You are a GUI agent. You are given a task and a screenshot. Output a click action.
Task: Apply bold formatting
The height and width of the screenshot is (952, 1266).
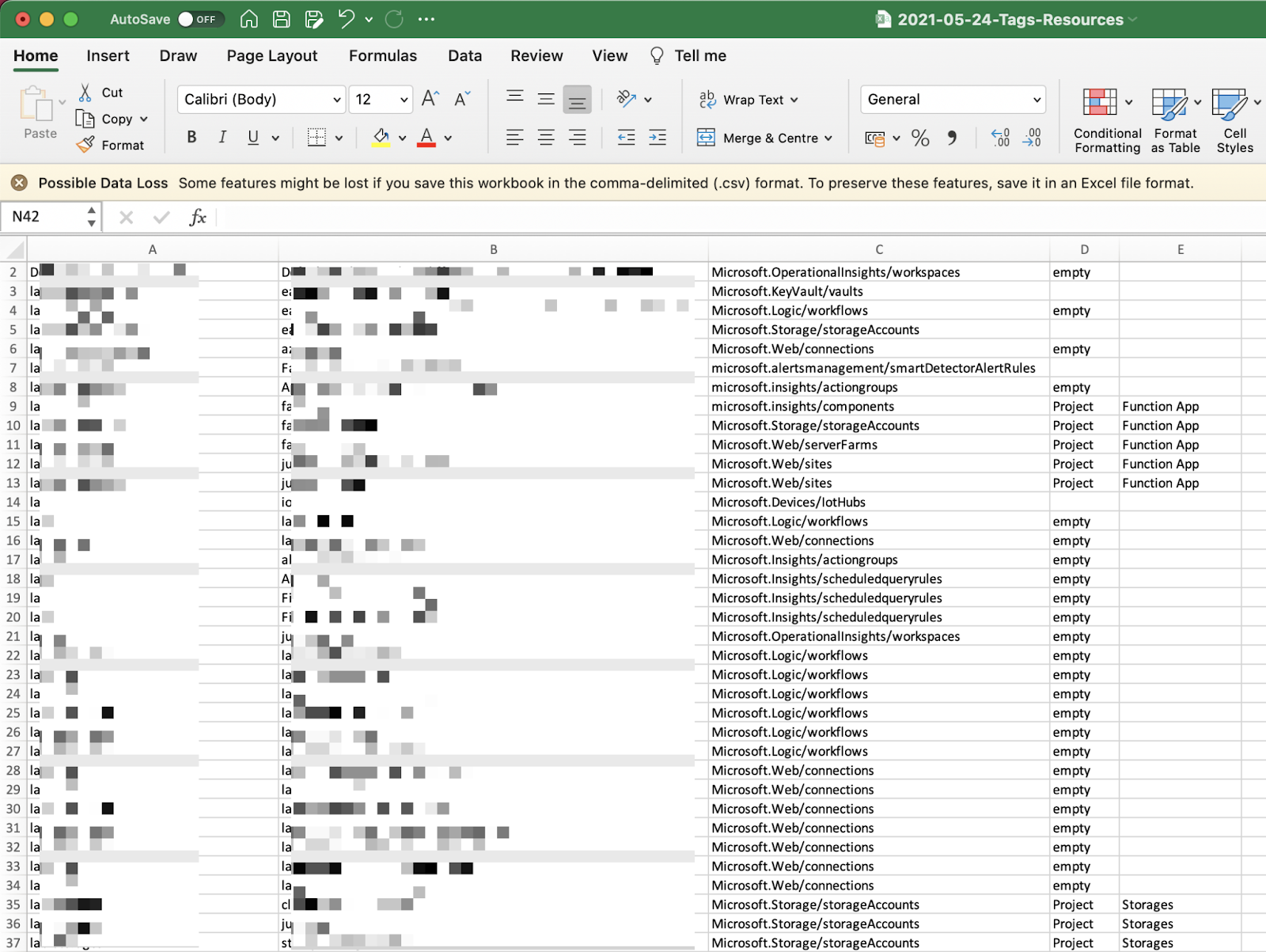(191, 137)
